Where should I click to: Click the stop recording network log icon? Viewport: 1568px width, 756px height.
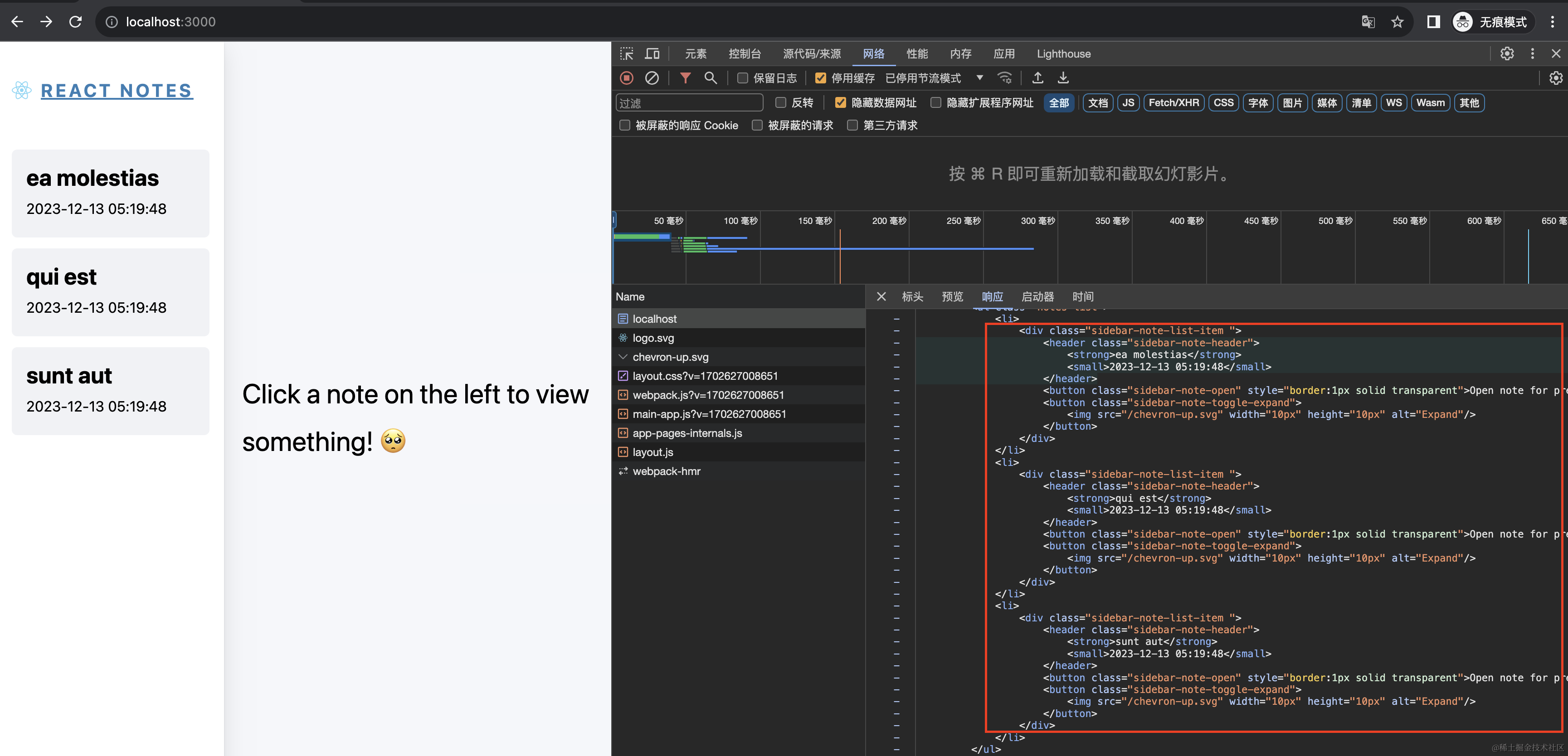626,78
